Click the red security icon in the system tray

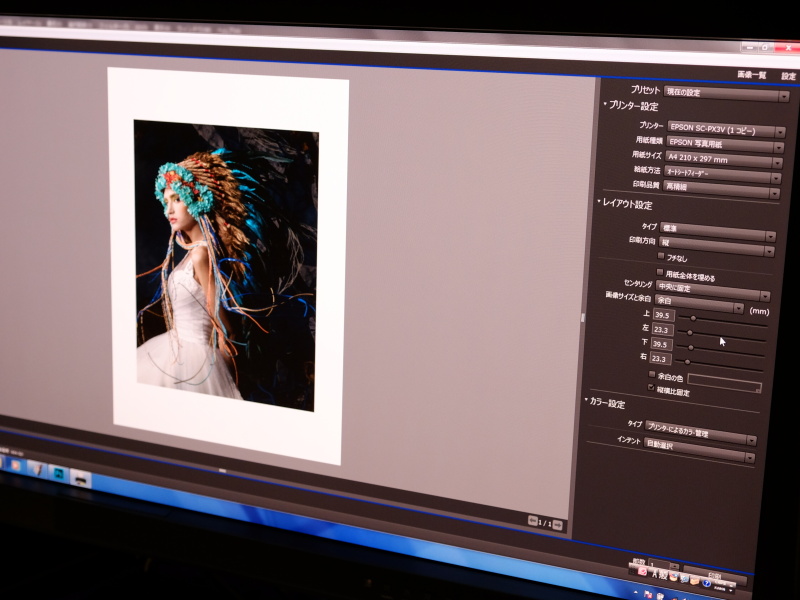coord(641,572)
